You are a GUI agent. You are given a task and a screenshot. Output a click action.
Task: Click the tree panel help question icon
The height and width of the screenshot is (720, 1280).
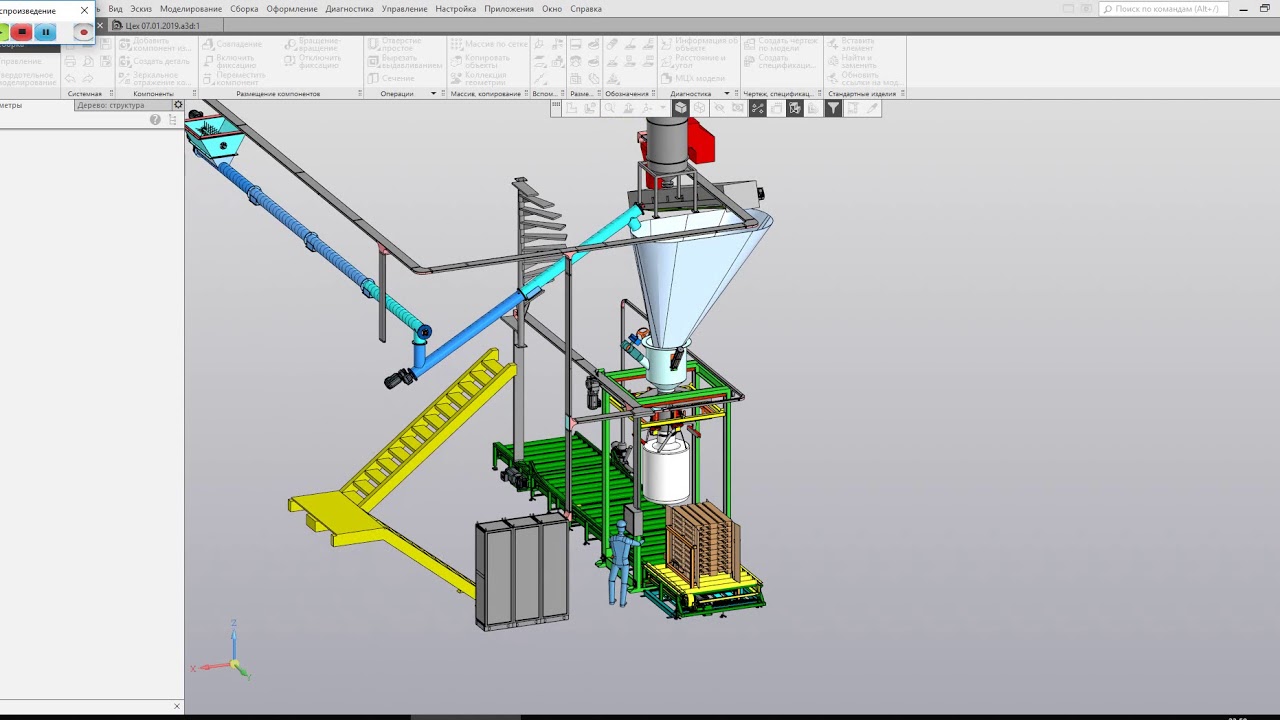(155, 119)
